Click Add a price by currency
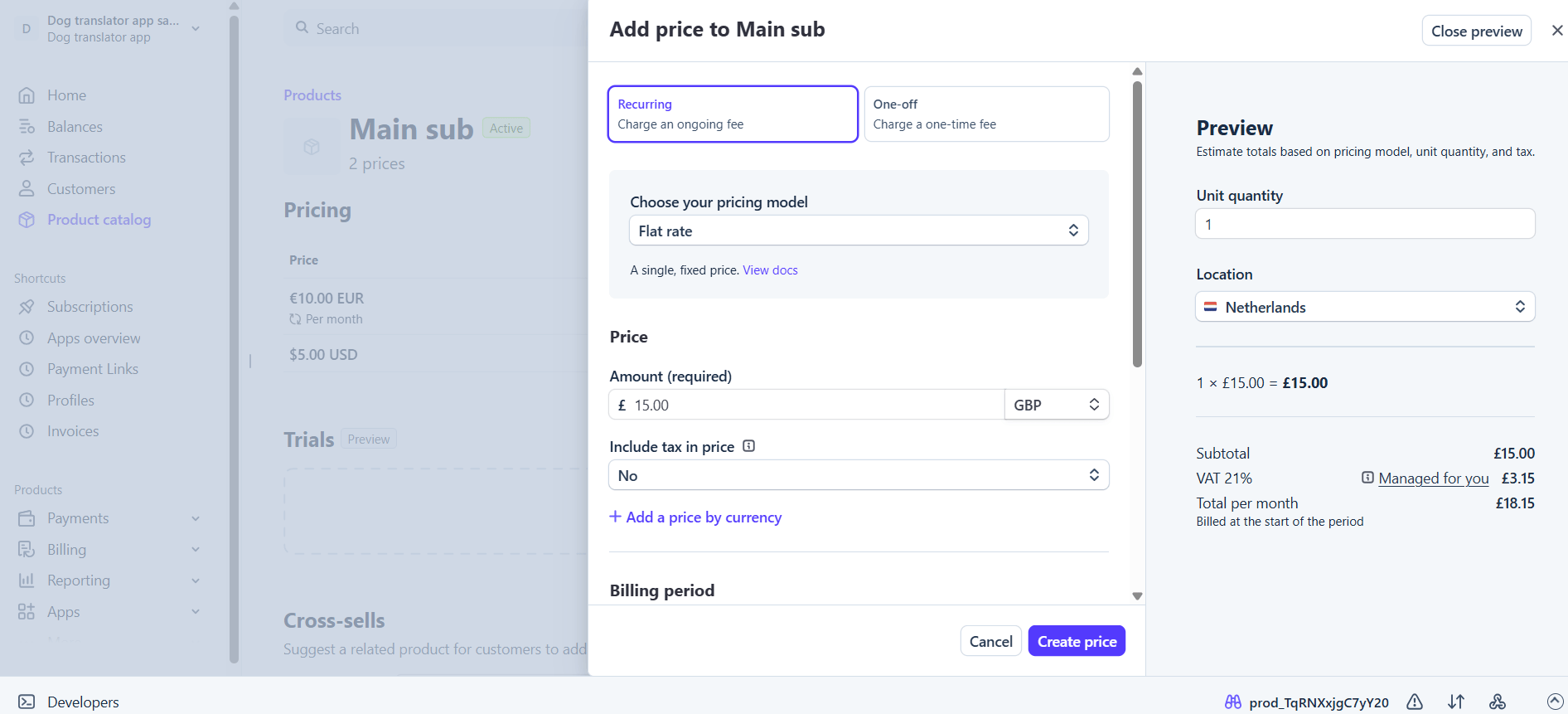1568x714 pixels. pyautogui.click(x=695, y=517)
